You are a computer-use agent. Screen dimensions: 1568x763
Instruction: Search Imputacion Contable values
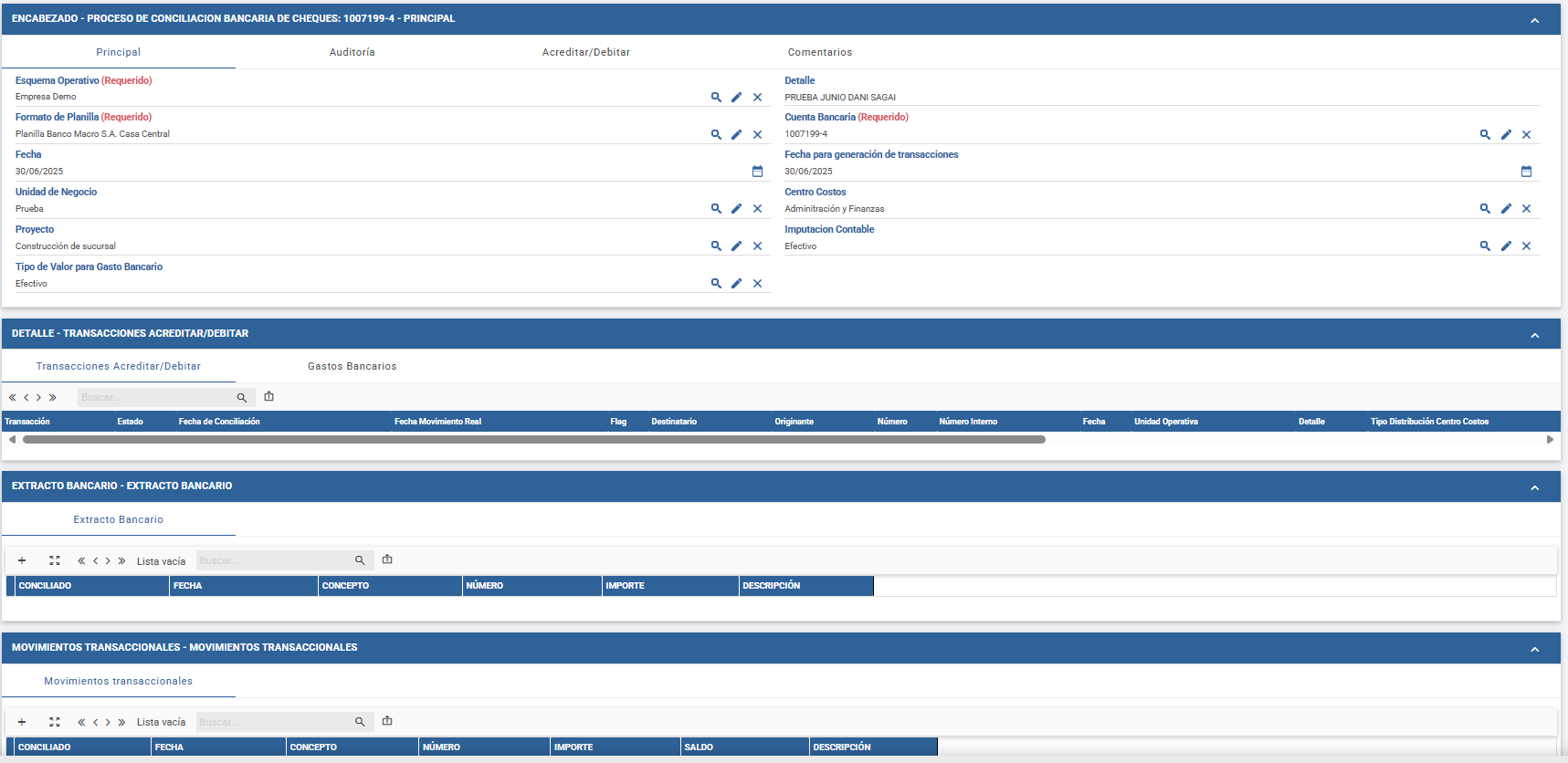1485,246
